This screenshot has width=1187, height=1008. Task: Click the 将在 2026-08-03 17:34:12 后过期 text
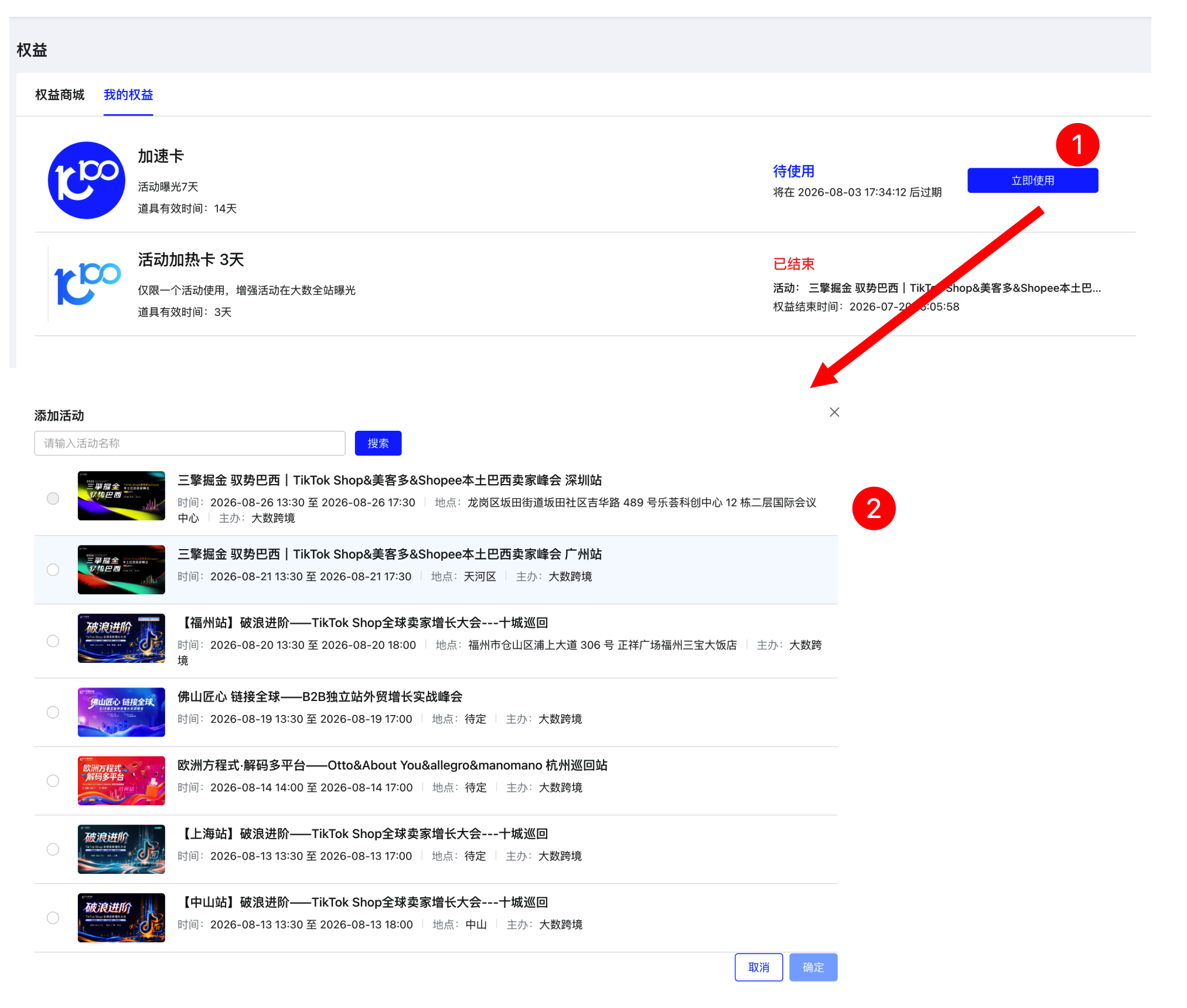point(857,192)
